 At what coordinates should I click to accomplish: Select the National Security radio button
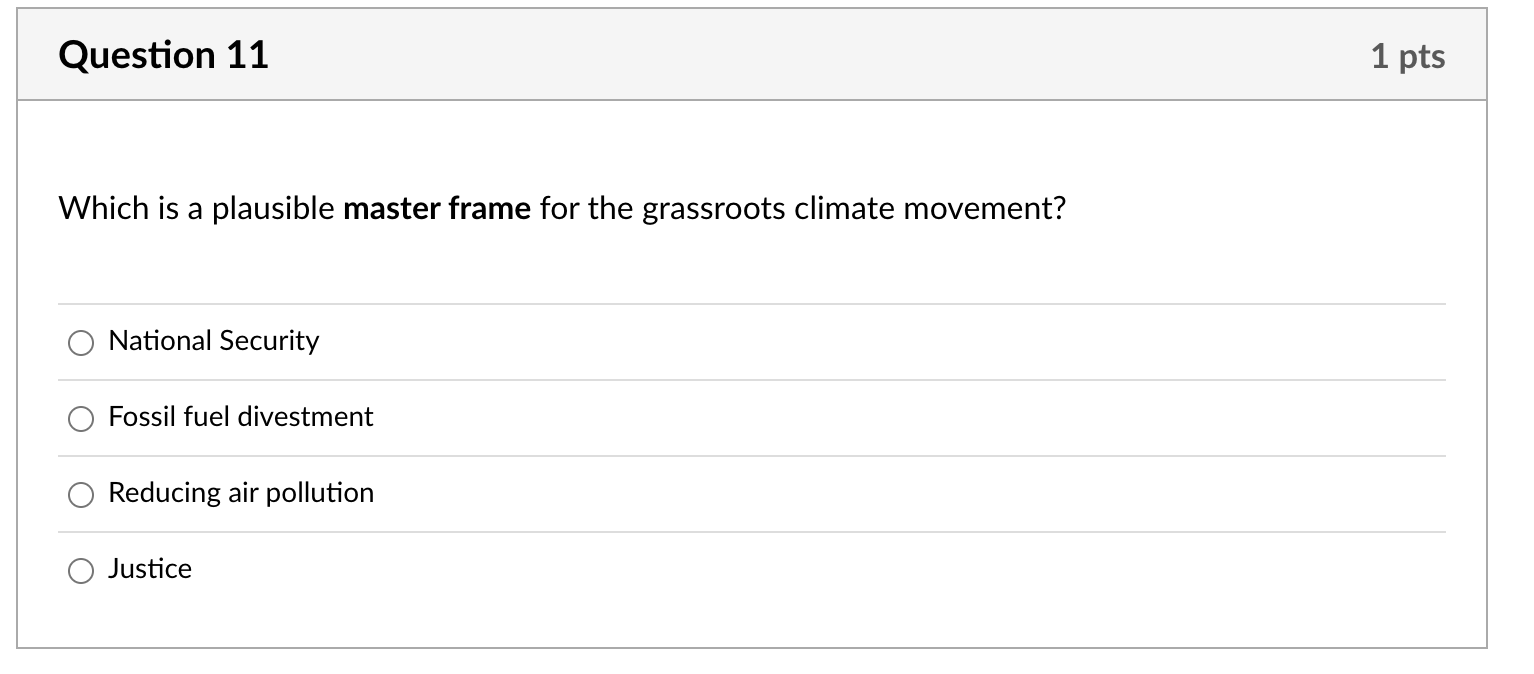pos(81,343)
